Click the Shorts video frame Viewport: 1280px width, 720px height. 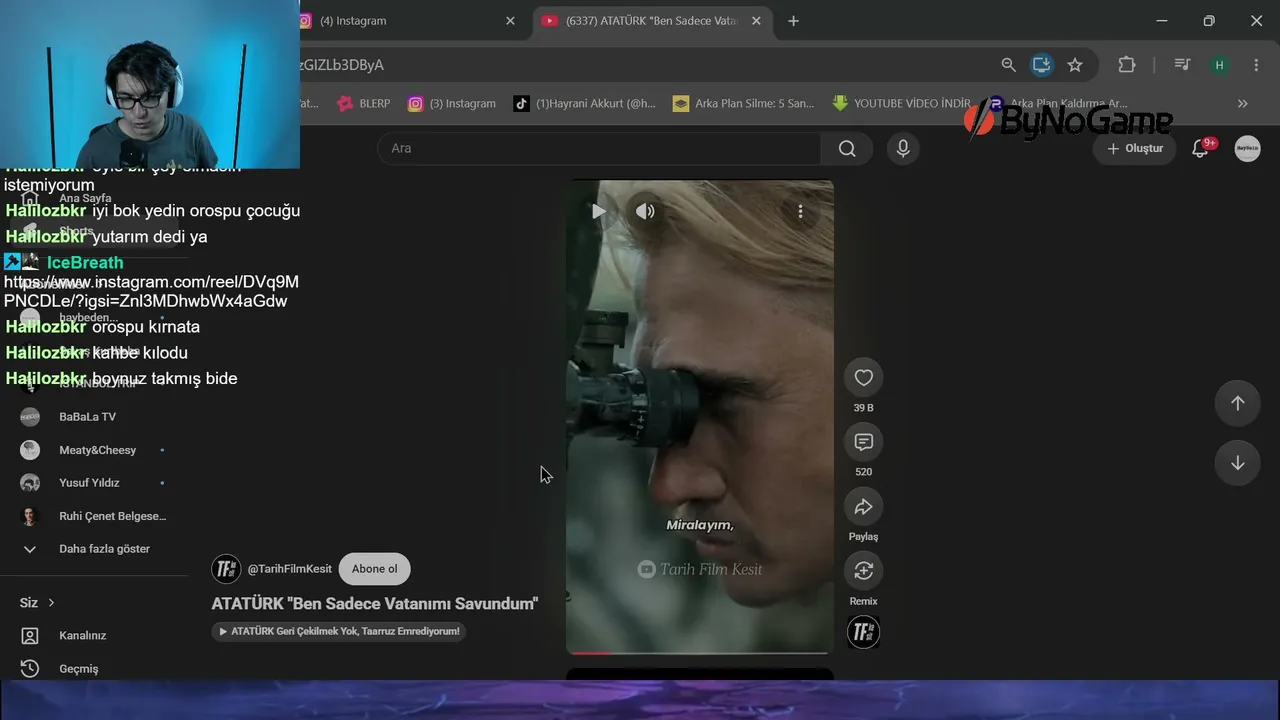coord(700,417)
